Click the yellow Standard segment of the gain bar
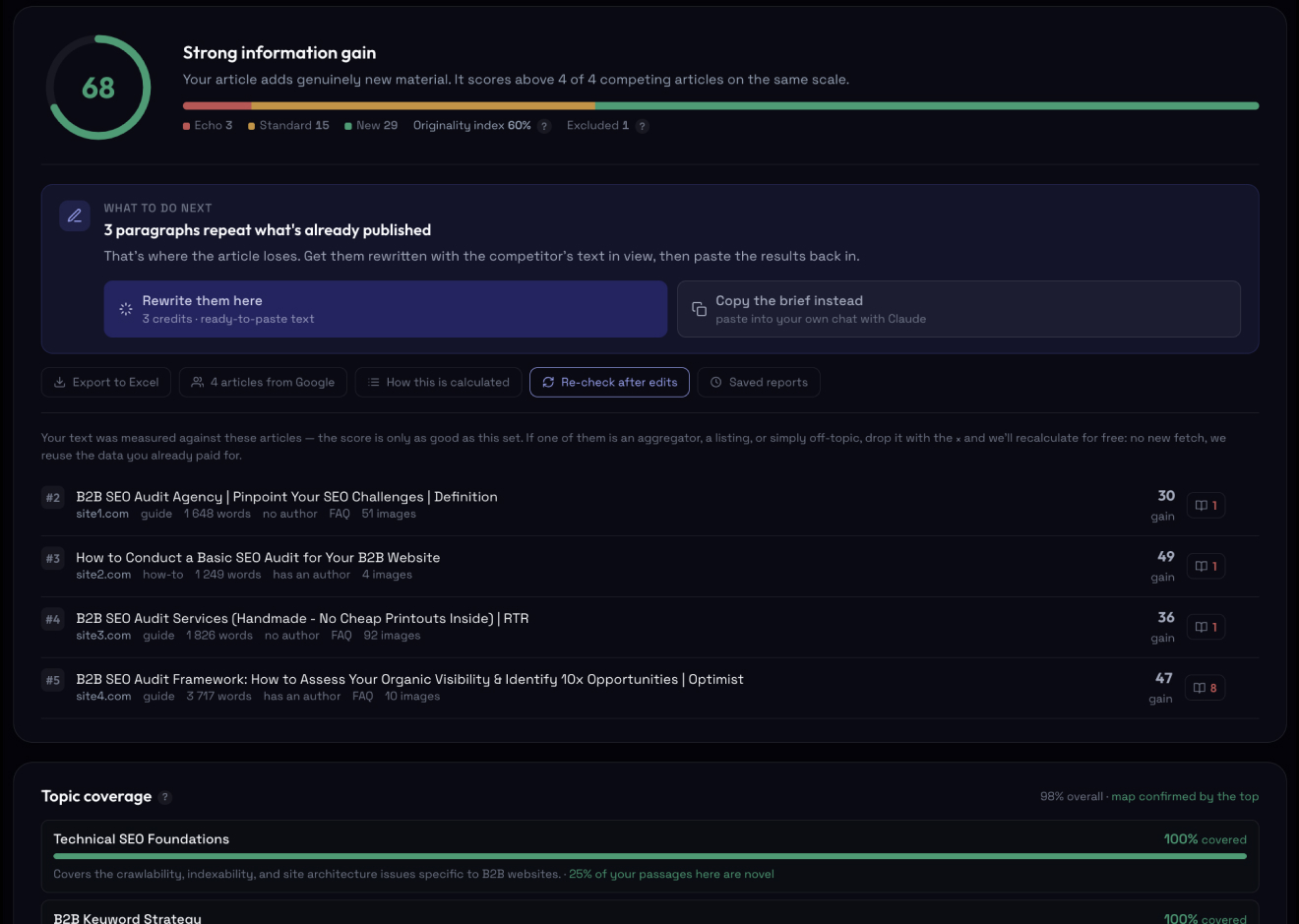The width and height of the screenshot is (1299, 924). [423, 105]
